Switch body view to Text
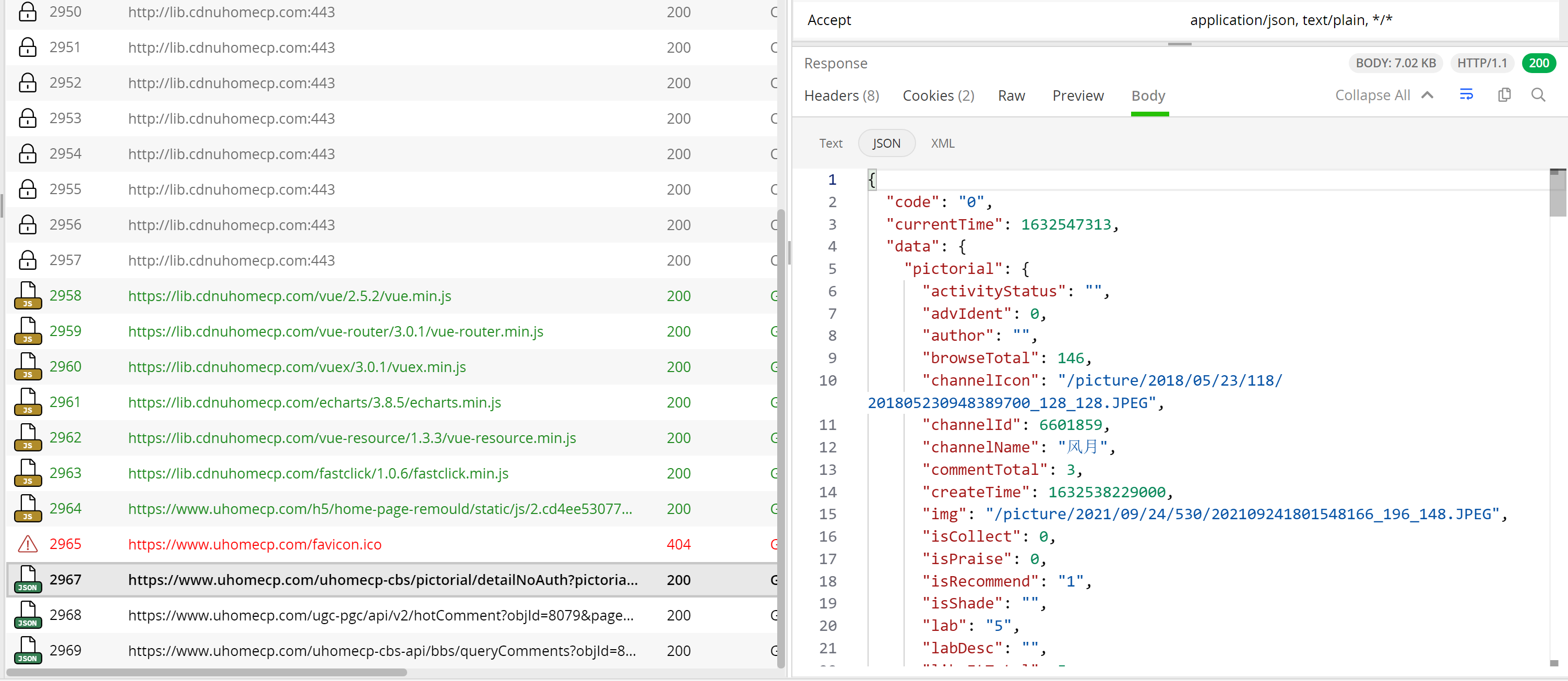This screenshot has width=1568, height=681. click(x=830, y=143)
